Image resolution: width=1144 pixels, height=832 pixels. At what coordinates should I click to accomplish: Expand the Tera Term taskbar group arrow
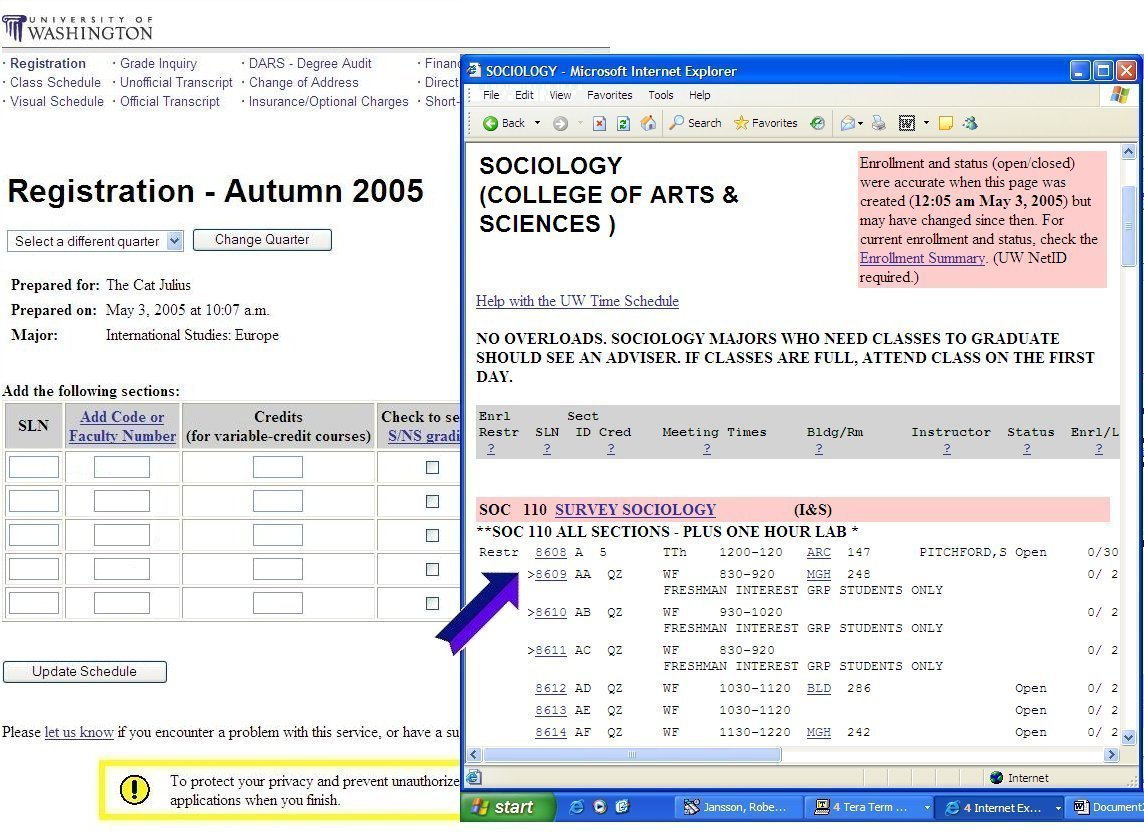(x=927, y=808)
